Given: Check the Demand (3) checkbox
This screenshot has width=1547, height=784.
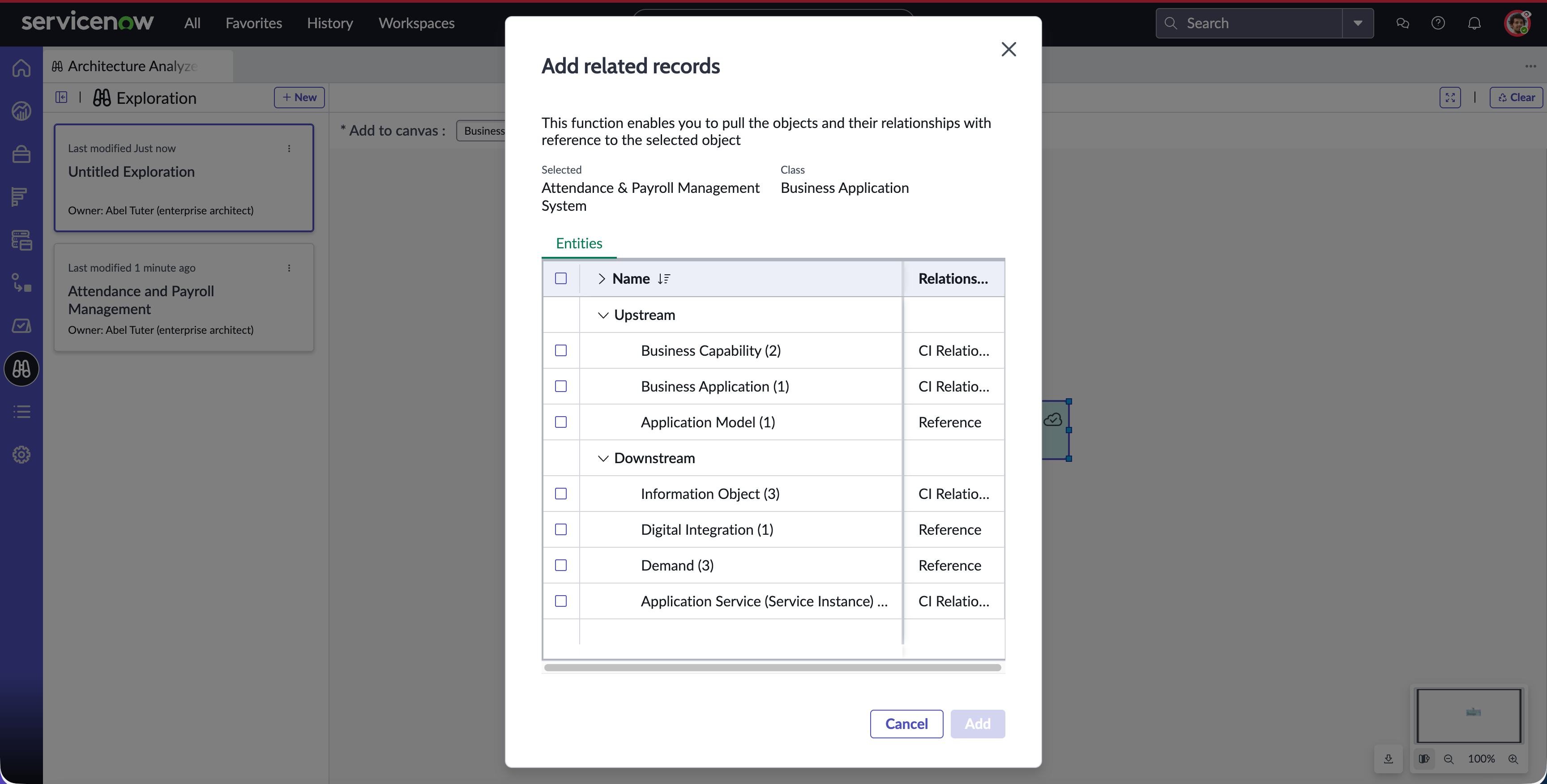Looking at the screenshot, I should tap(561, 566).
